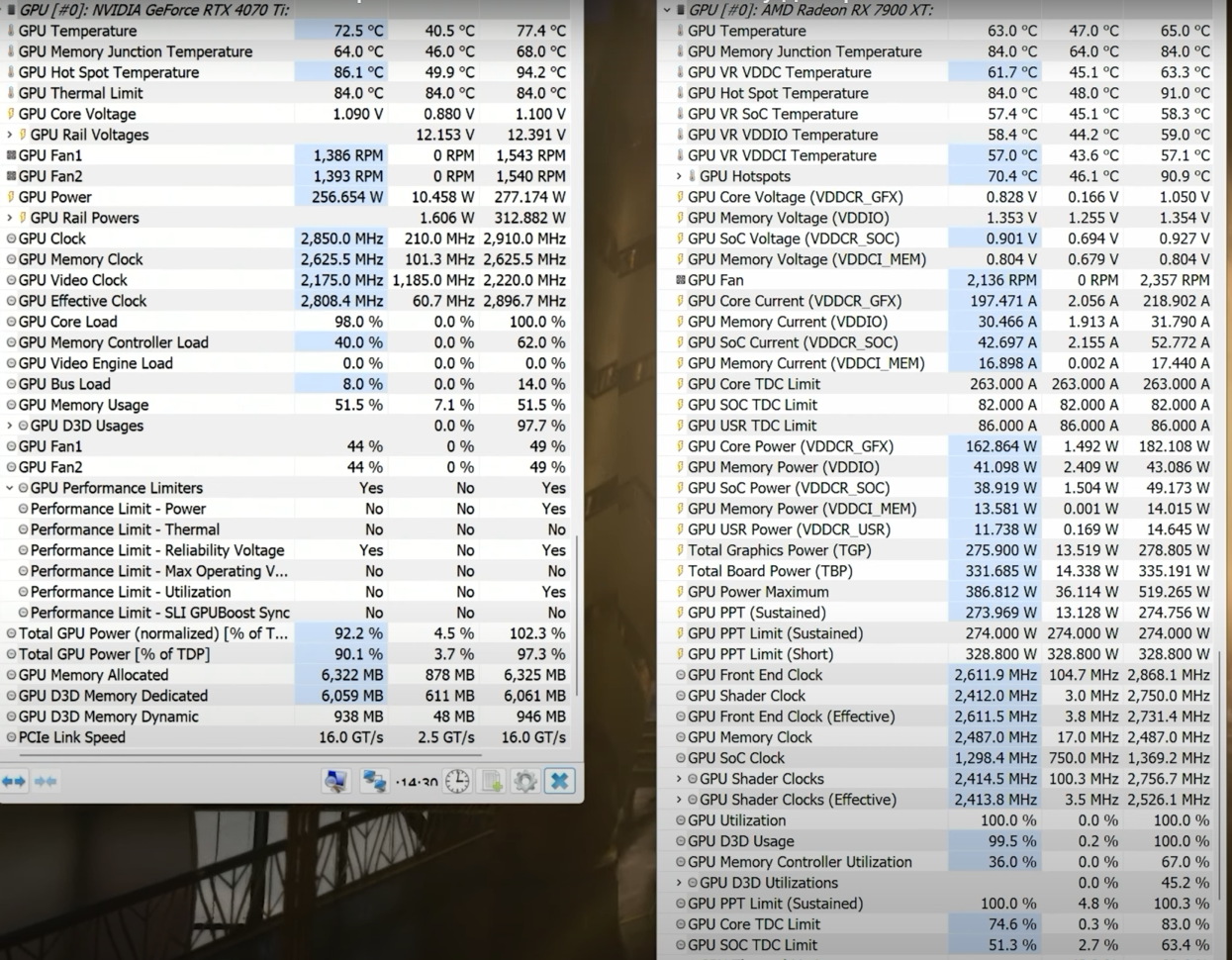This screenshot has width=1232, height=960.
Task: Click the 256.654 W current power value
Action: pyautogui.click(x=339, y=197)
